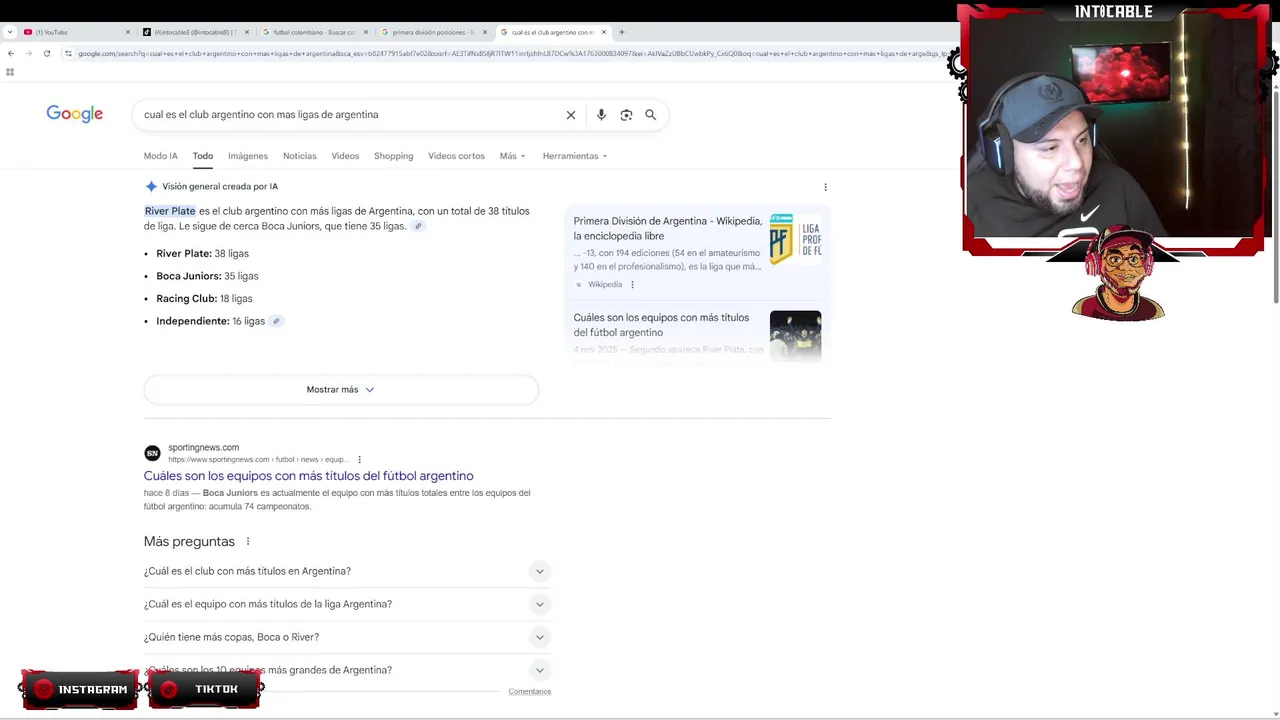1280x720 pixels.
Task: Click the football player thumbnail in second source card
Action: [x=795, y=335]
